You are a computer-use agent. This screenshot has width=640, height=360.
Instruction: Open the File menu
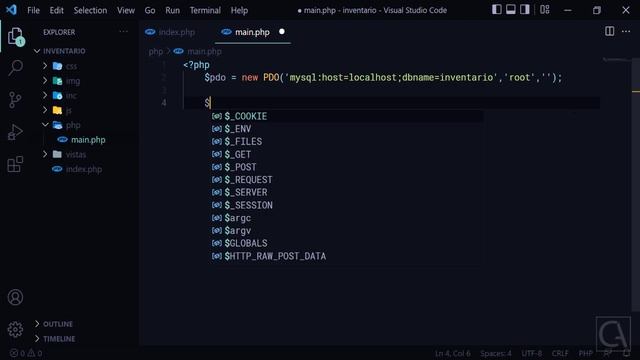click(33, 10)
